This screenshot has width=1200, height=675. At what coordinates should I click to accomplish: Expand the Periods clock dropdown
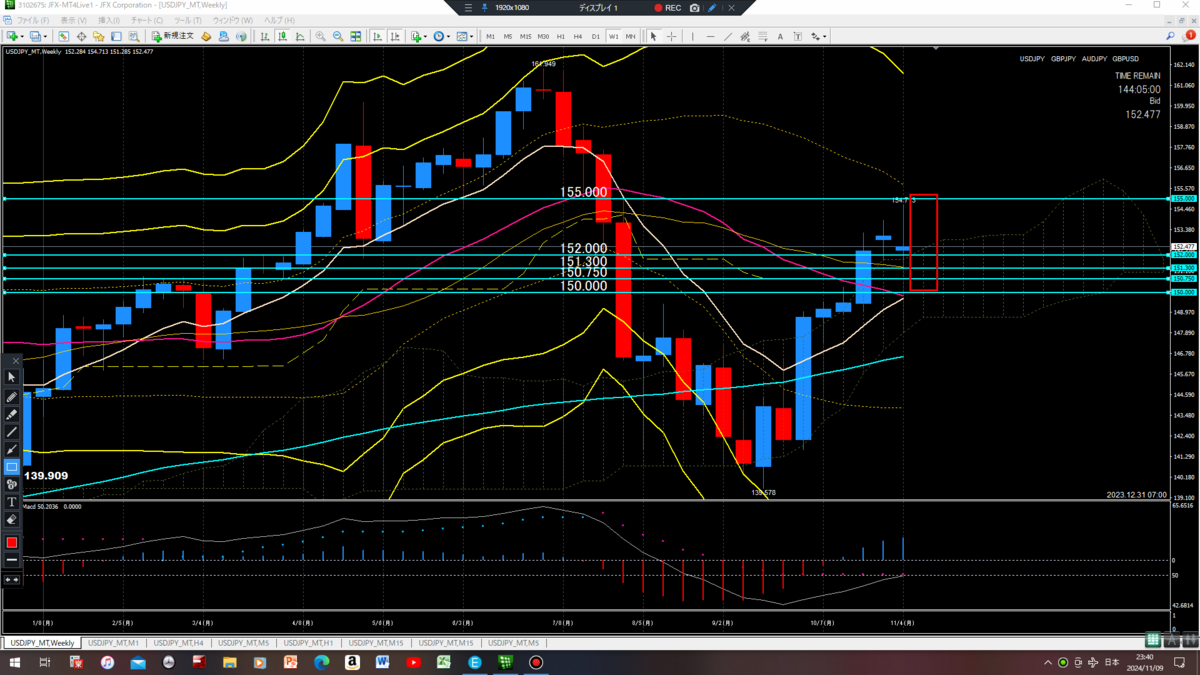pos(448,36)
